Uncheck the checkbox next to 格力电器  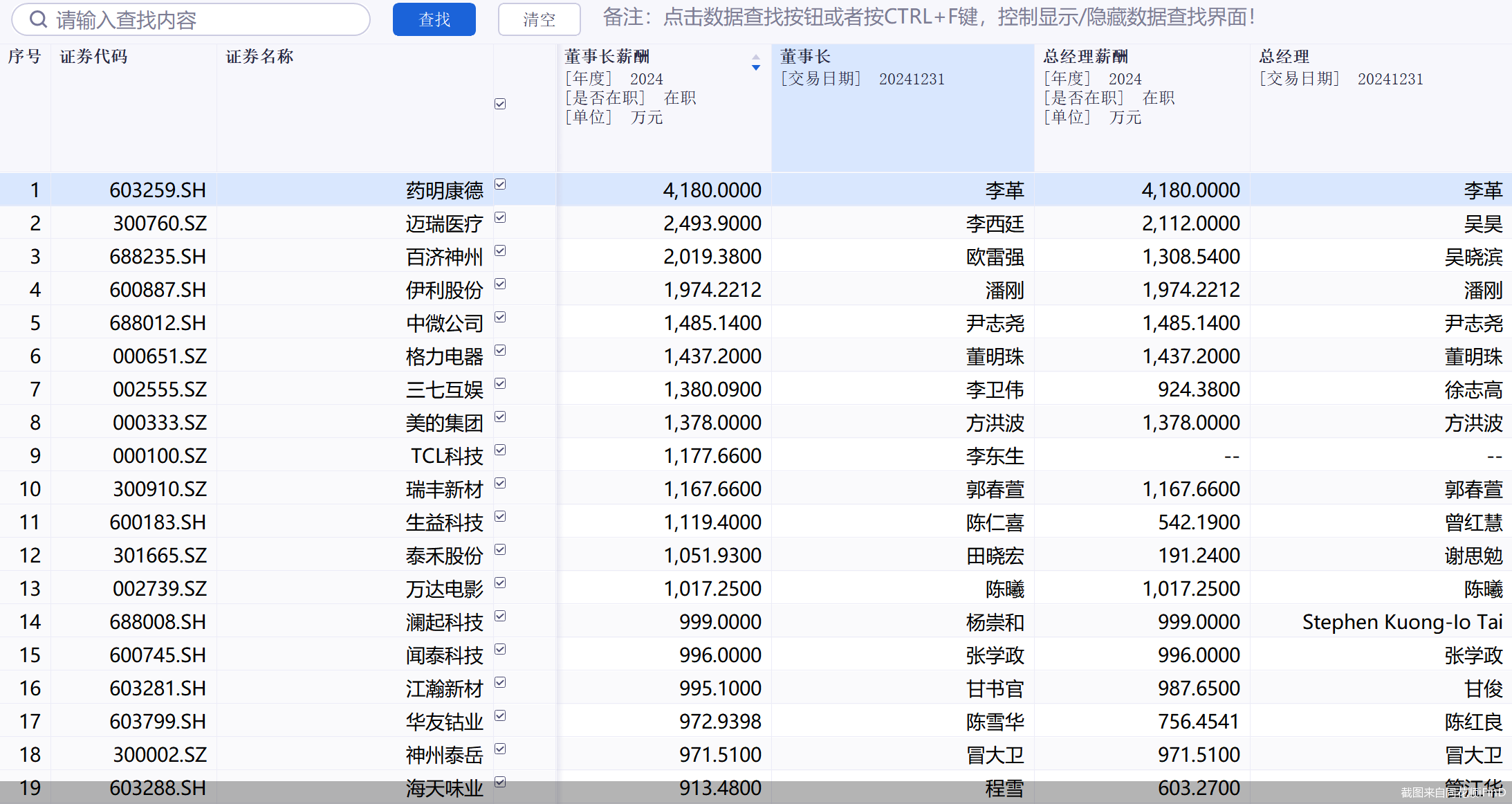[x=500, y=350]
